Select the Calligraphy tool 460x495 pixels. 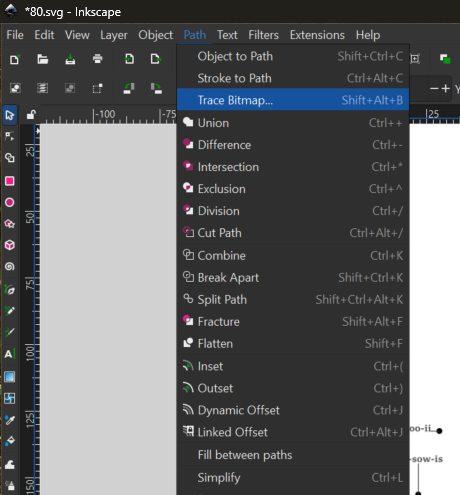click(x=10, y=332)
